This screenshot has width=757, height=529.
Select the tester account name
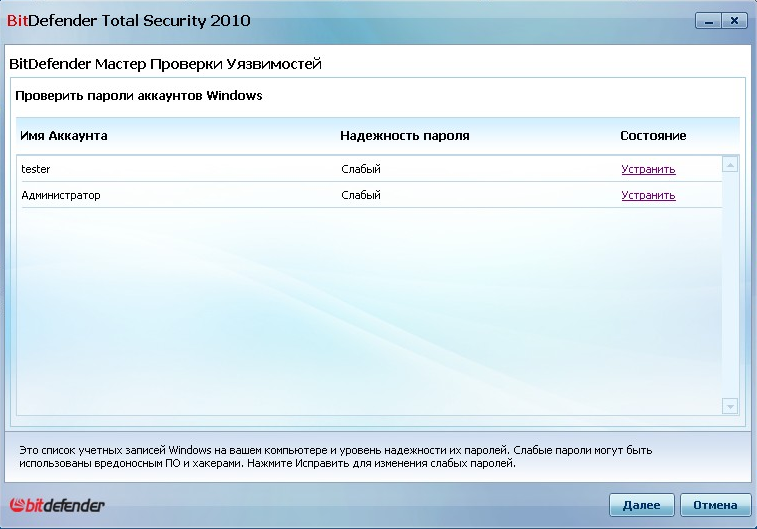[x=35, y=169]
